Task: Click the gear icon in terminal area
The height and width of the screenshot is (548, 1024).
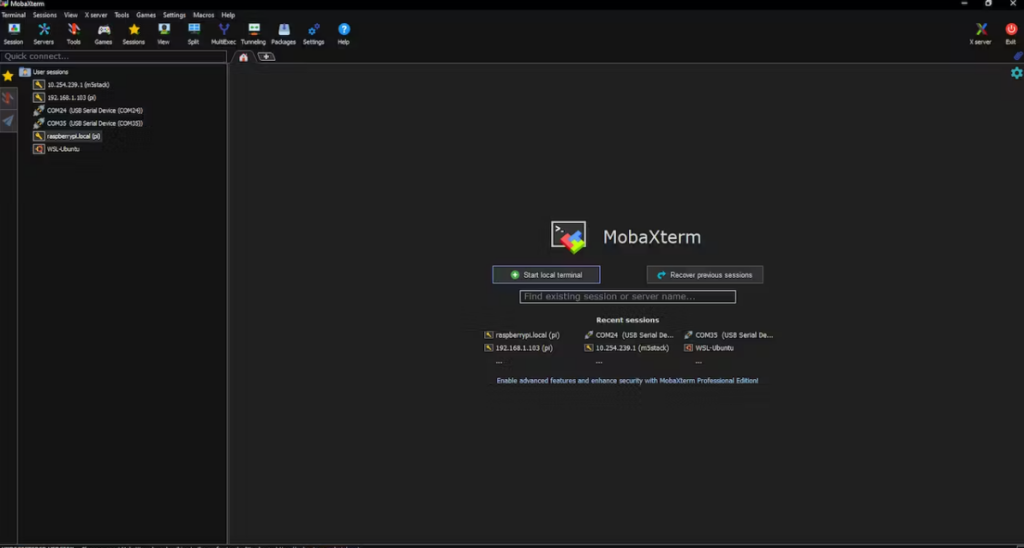Action: click(1016, 73)
